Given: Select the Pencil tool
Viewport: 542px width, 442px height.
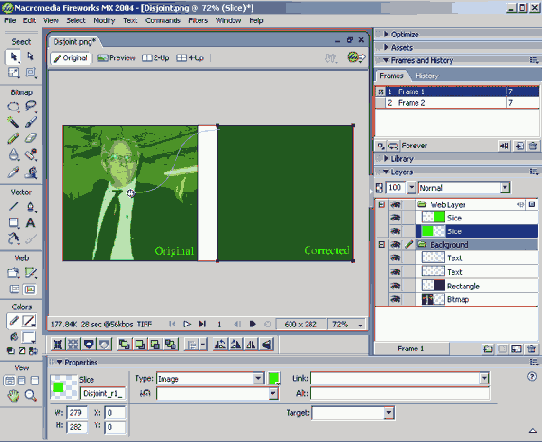Looking at the screenshot, I should tap(13, 139).
